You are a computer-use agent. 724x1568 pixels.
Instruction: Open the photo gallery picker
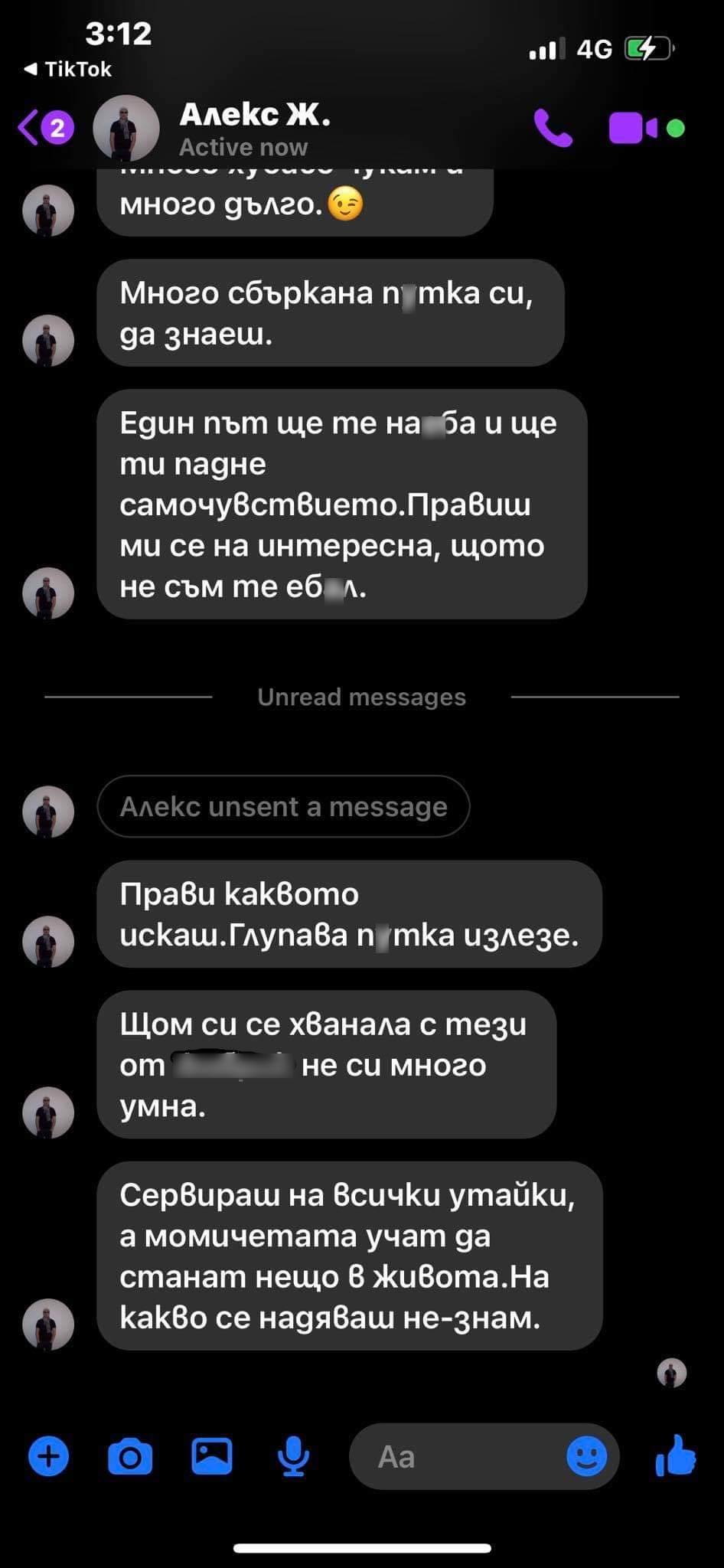tap(212, 1456)
